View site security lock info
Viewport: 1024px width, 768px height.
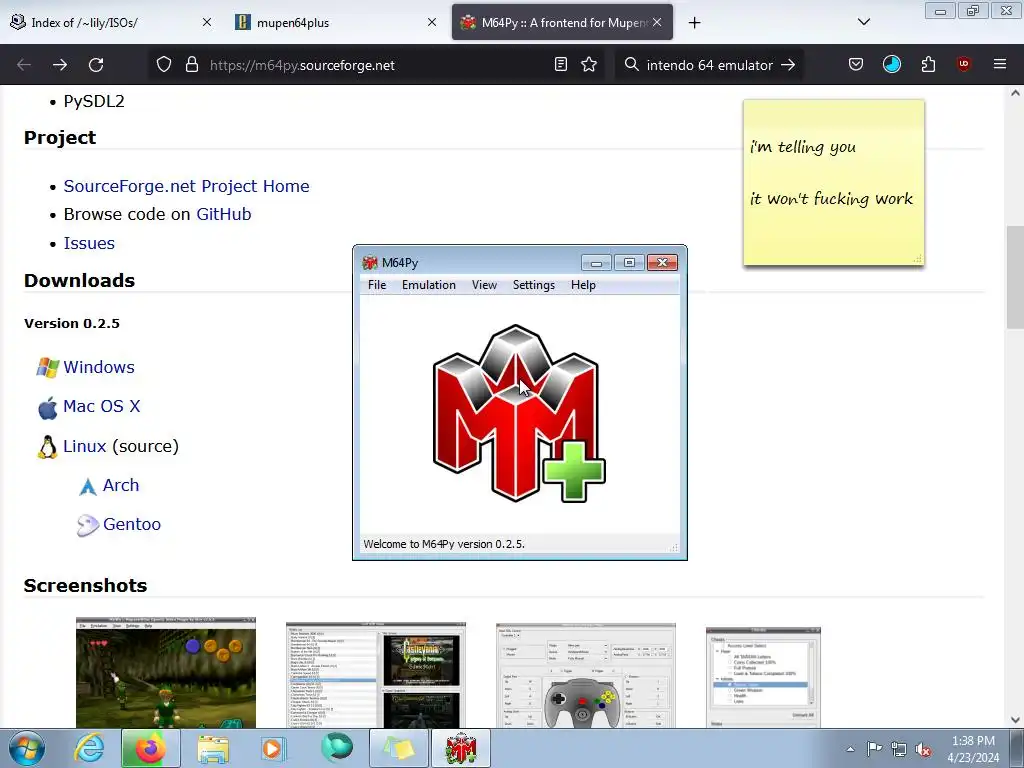point(191,65)
